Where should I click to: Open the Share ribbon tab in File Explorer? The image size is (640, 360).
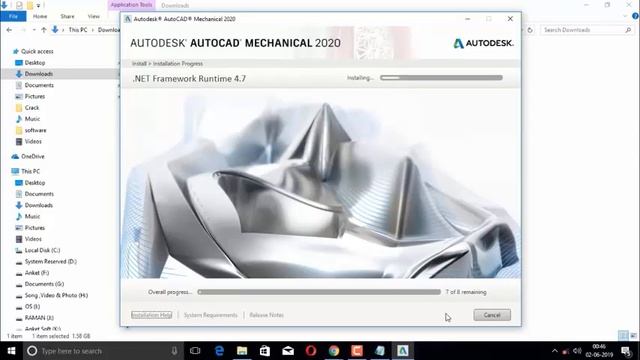point(67,16)
